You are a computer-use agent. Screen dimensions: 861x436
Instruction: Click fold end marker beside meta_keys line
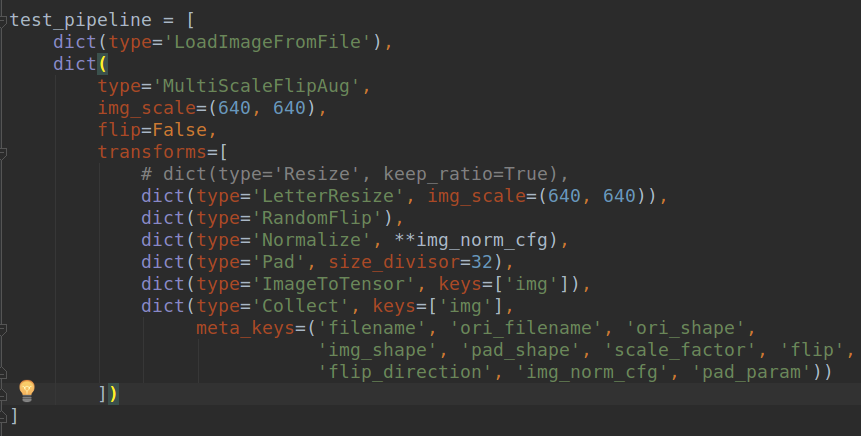(4, 328)
